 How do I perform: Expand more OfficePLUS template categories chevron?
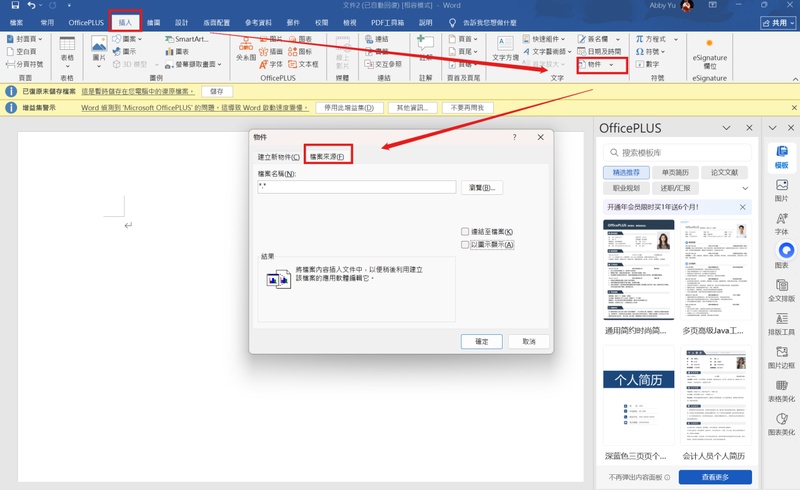[745, 188]
